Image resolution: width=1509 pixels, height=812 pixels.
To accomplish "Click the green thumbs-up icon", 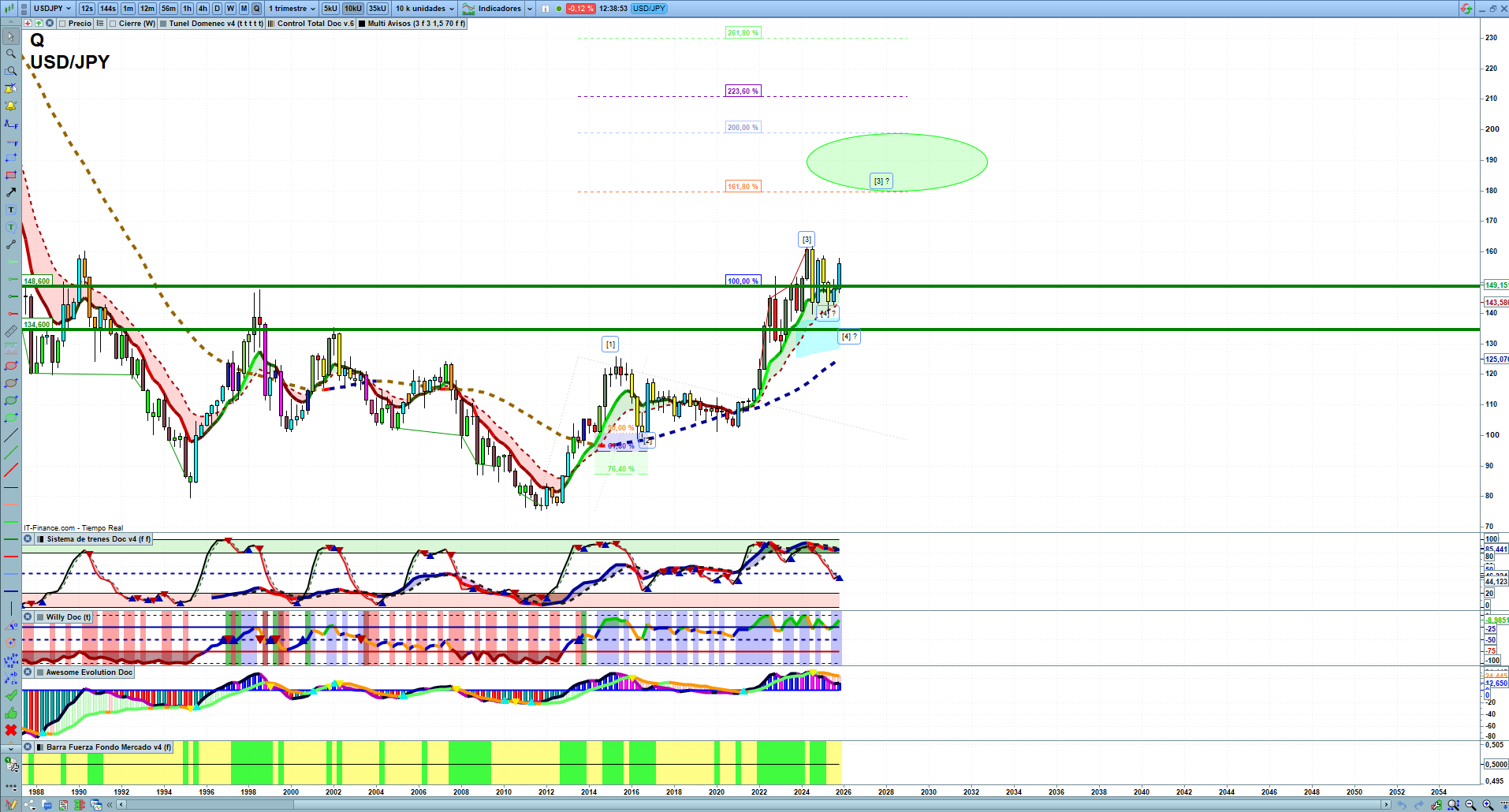I will coord(11,713).
